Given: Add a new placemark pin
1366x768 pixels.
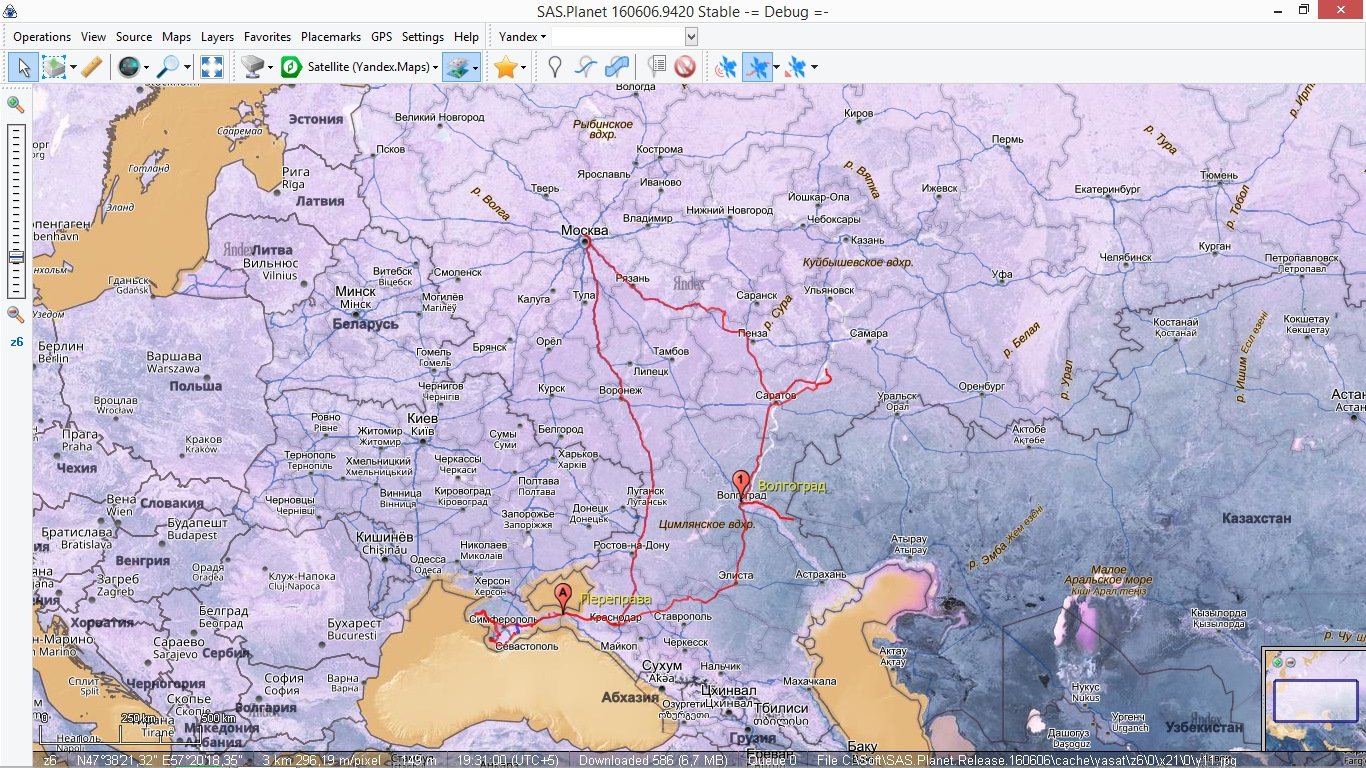Looking at the screenshot, I should coord(555,67).
